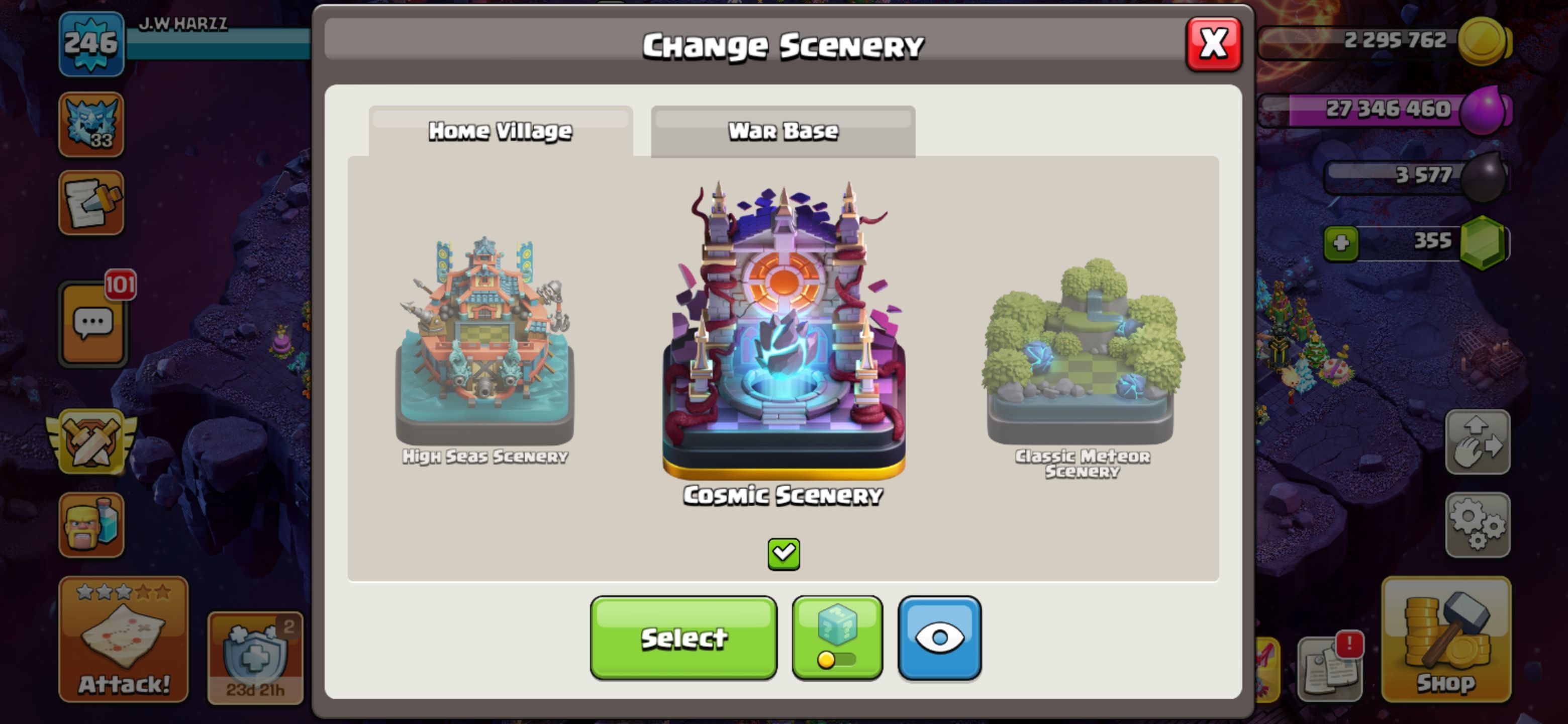Open the chat speech bubble icon
Screen dimensions: 1568x724
pyautogui.click(x=92, y=324)
